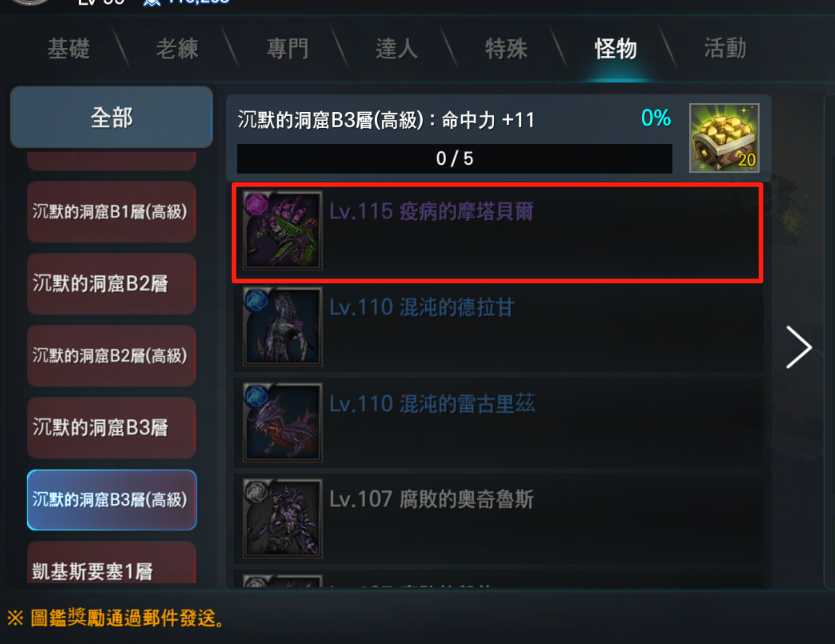Screen dimensions: 835x644
Task: Open the Lv.110 混沌的雷古里茲 monster portrait
Action: 282,422
